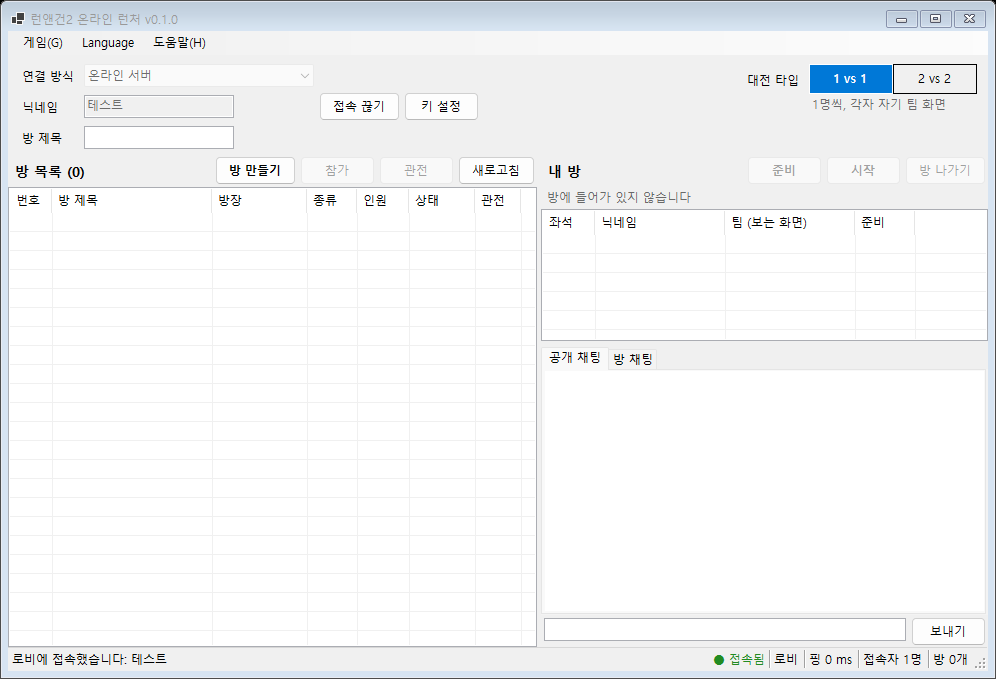
Task: Click the 접속됨 status text
Action: click(746, 660)
